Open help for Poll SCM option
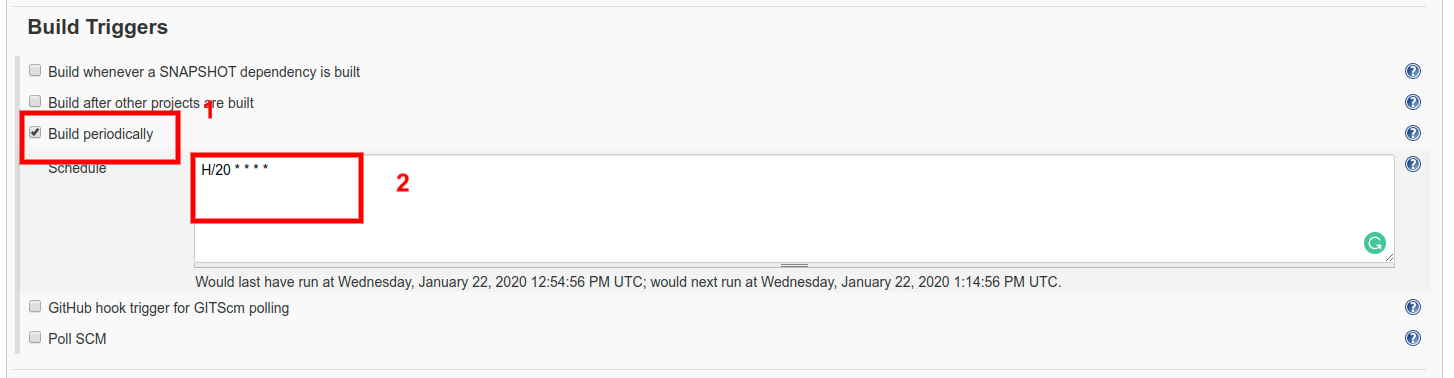 (1413, 338)
